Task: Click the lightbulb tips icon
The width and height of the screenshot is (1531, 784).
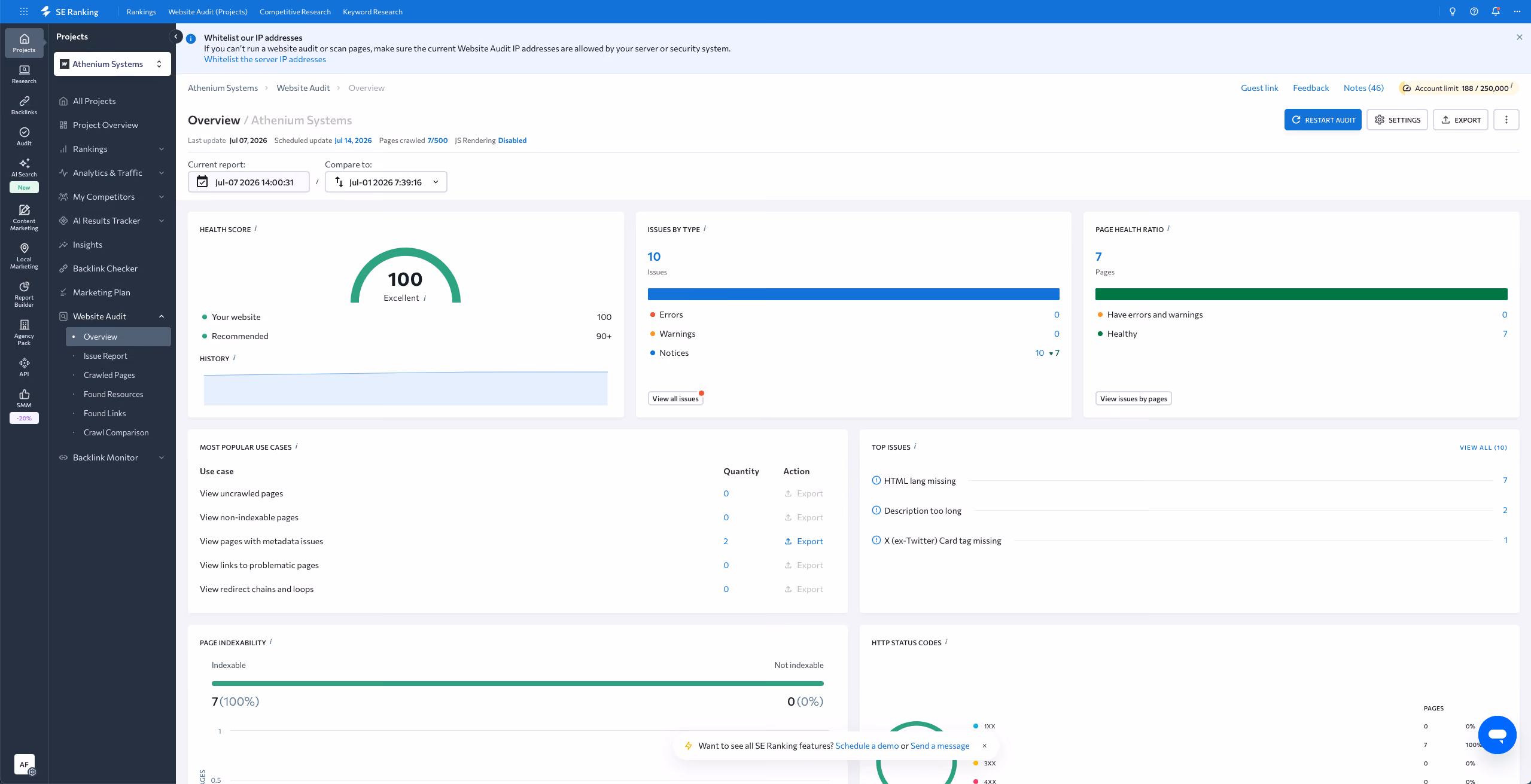Action: [1452, 11]
